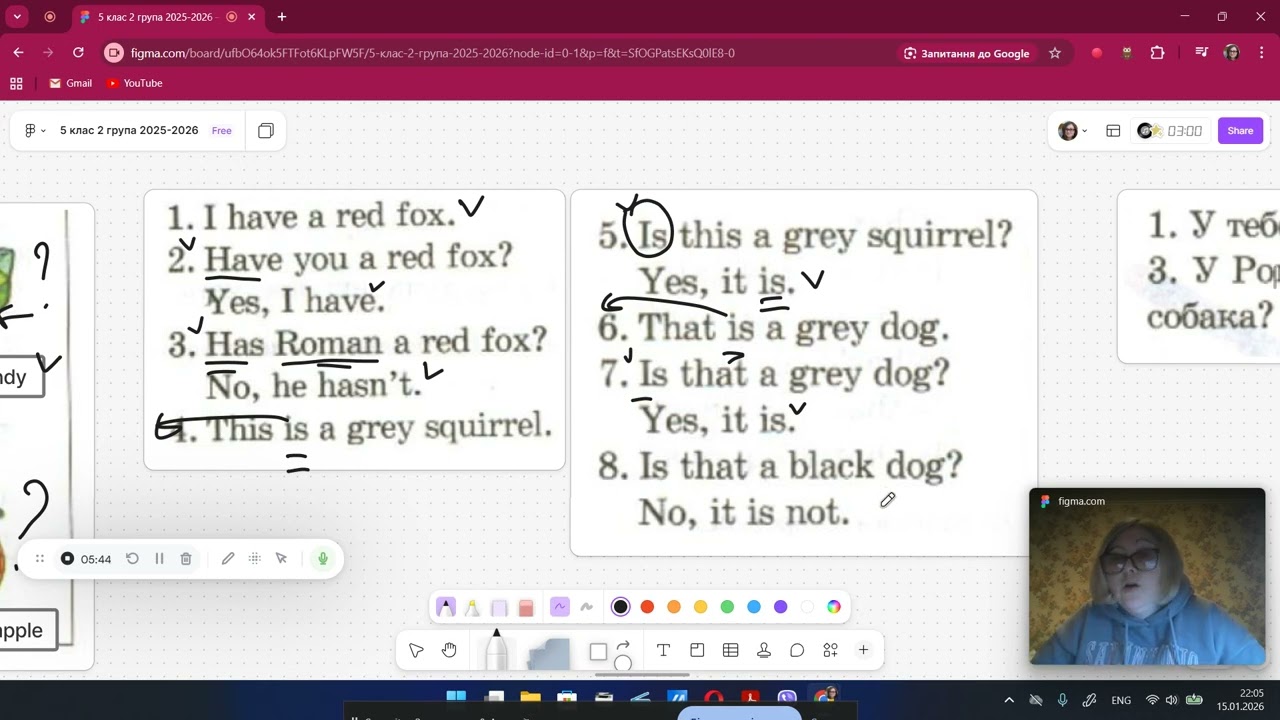Open the Windows Start menu

tap(456, 698)
